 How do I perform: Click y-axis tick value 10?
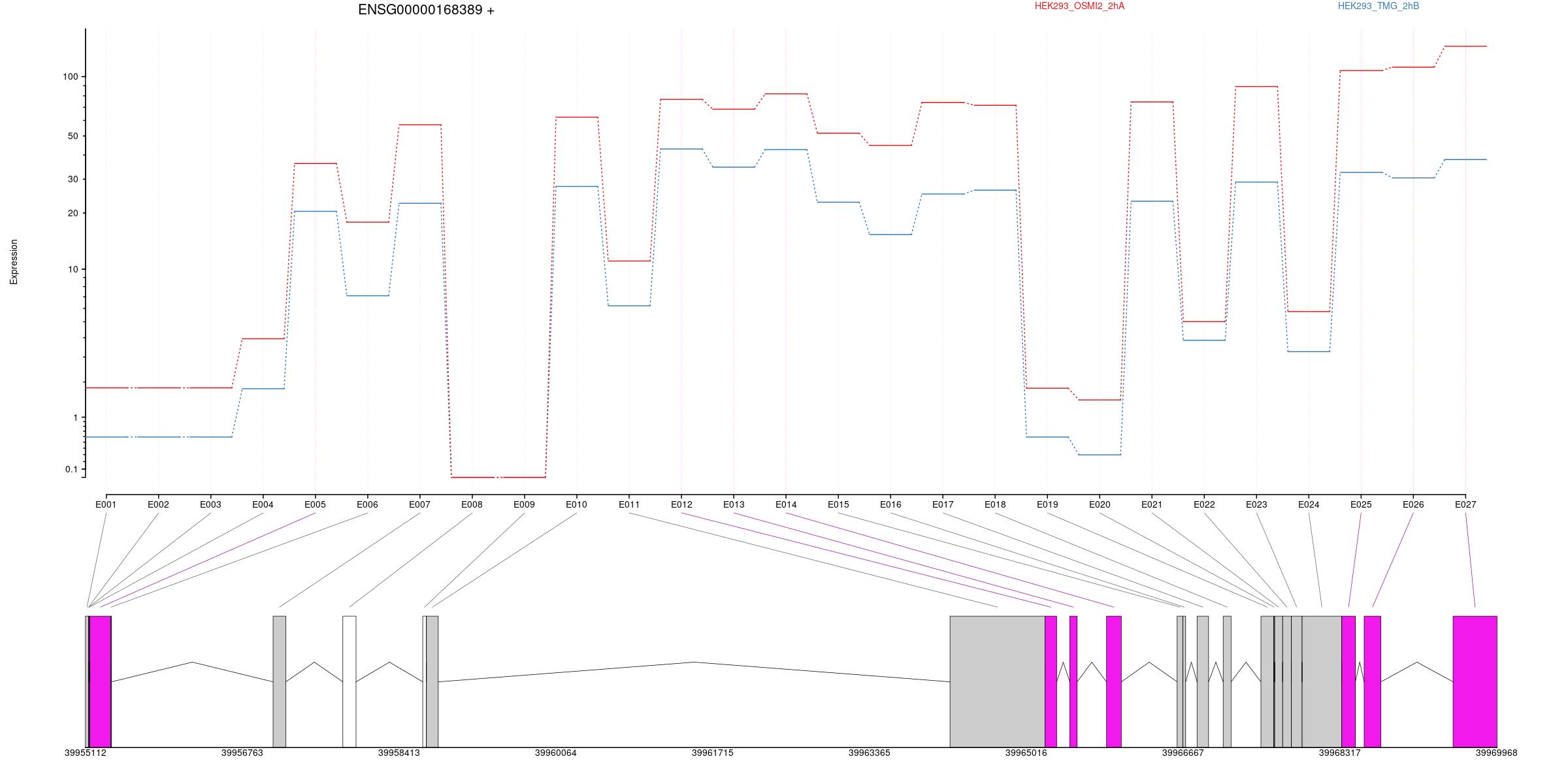coord(73,269)
